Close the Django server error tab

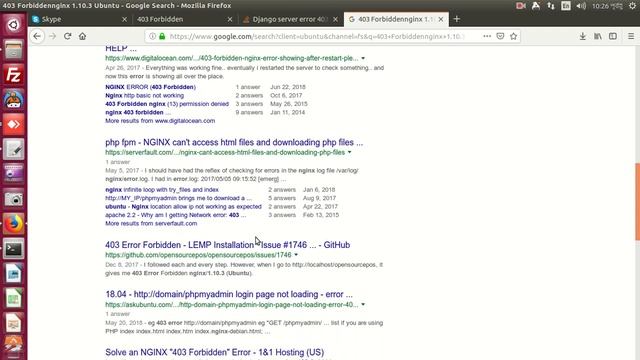335,19
